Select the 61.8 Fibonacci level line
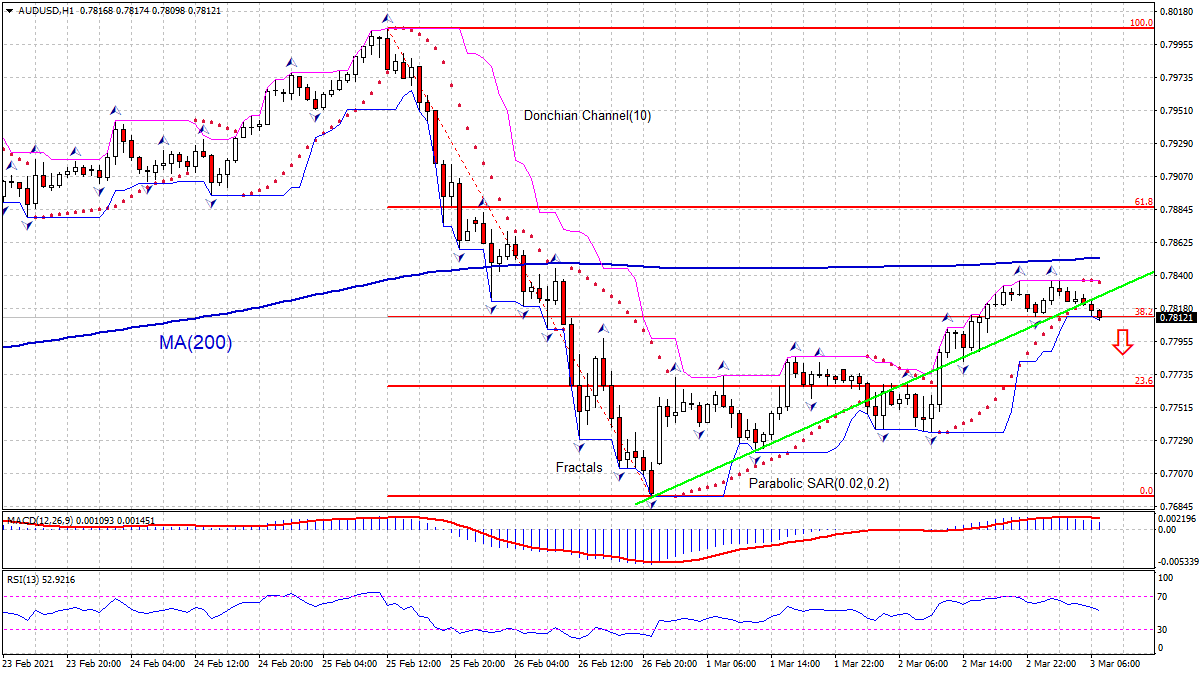 pos(700,207)
